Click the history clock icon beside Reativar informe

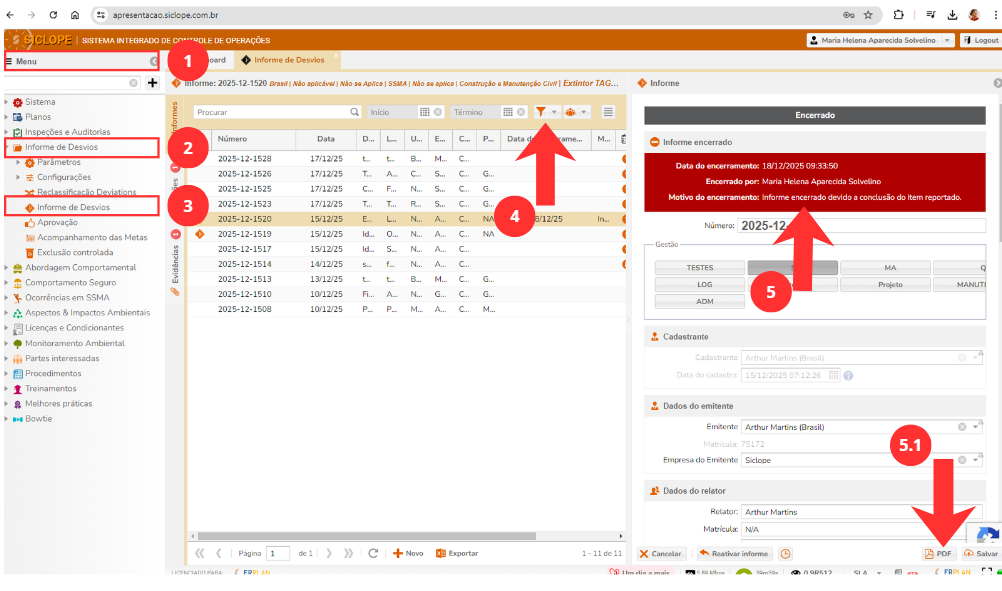coord(786,553)
